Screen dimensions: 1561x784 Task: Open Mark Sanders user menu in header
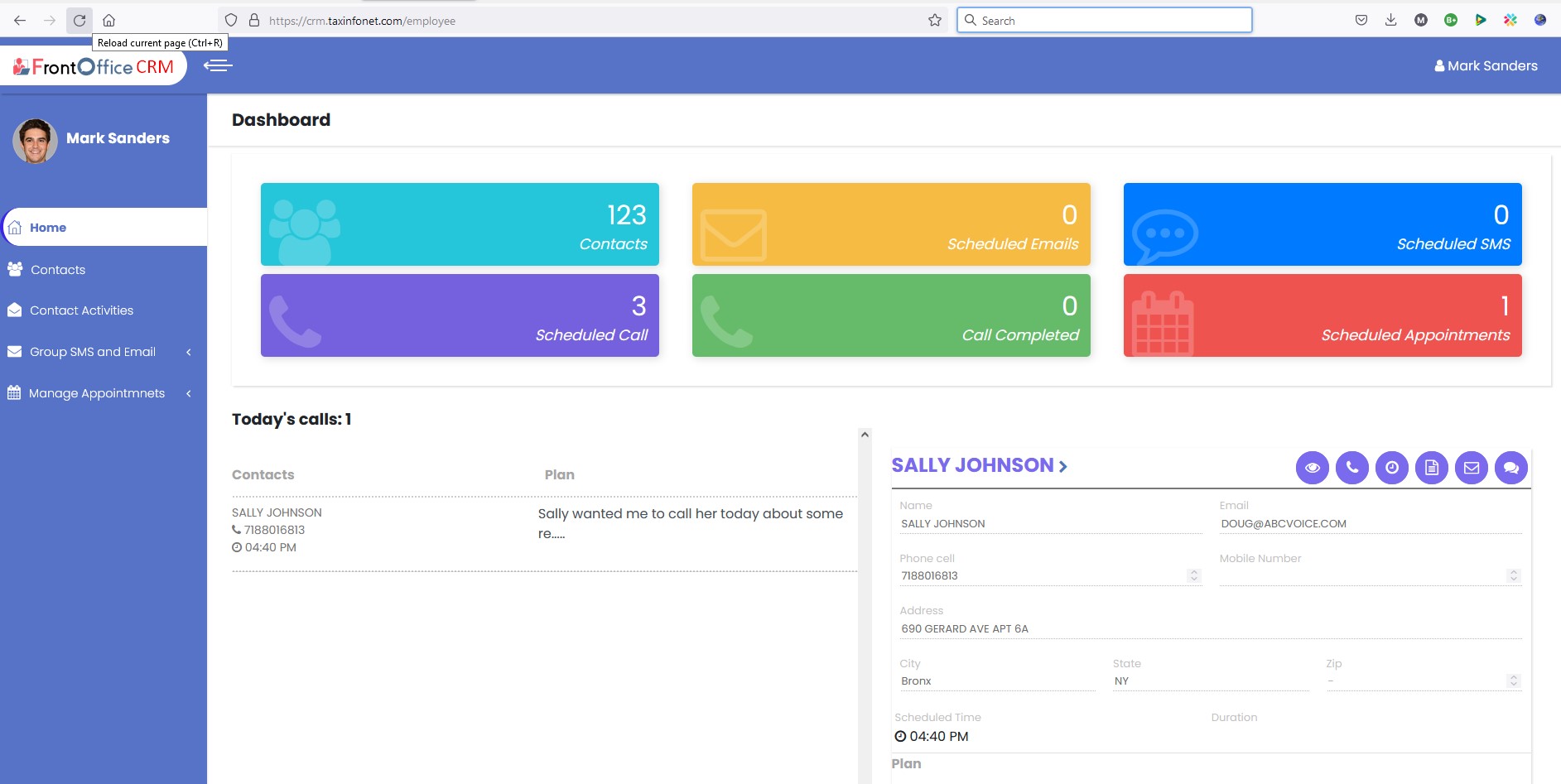(1486, 66)
